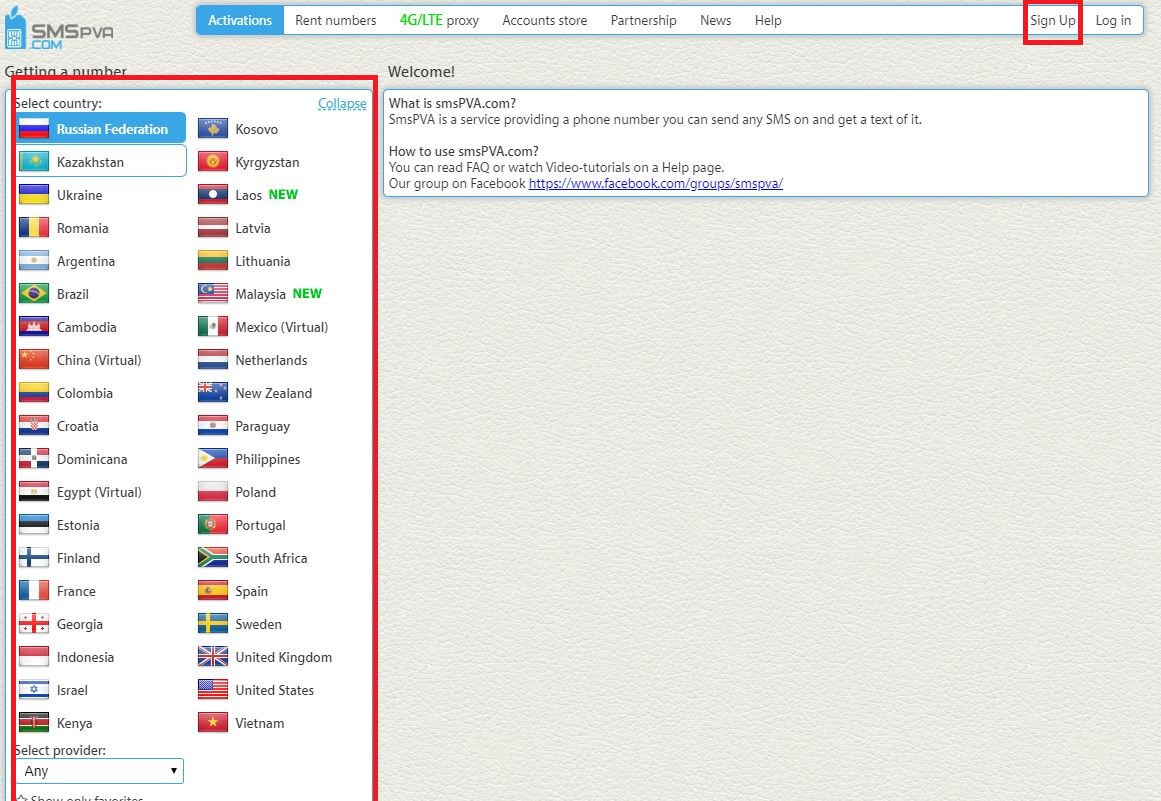Click the Croatia flag icon

[x=34, y=426]
